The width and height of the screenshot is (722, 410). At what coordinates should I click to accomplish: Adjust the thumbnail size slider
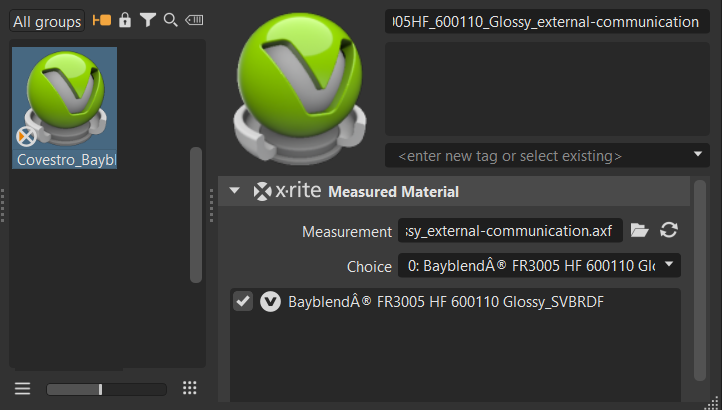click(106, 389)
